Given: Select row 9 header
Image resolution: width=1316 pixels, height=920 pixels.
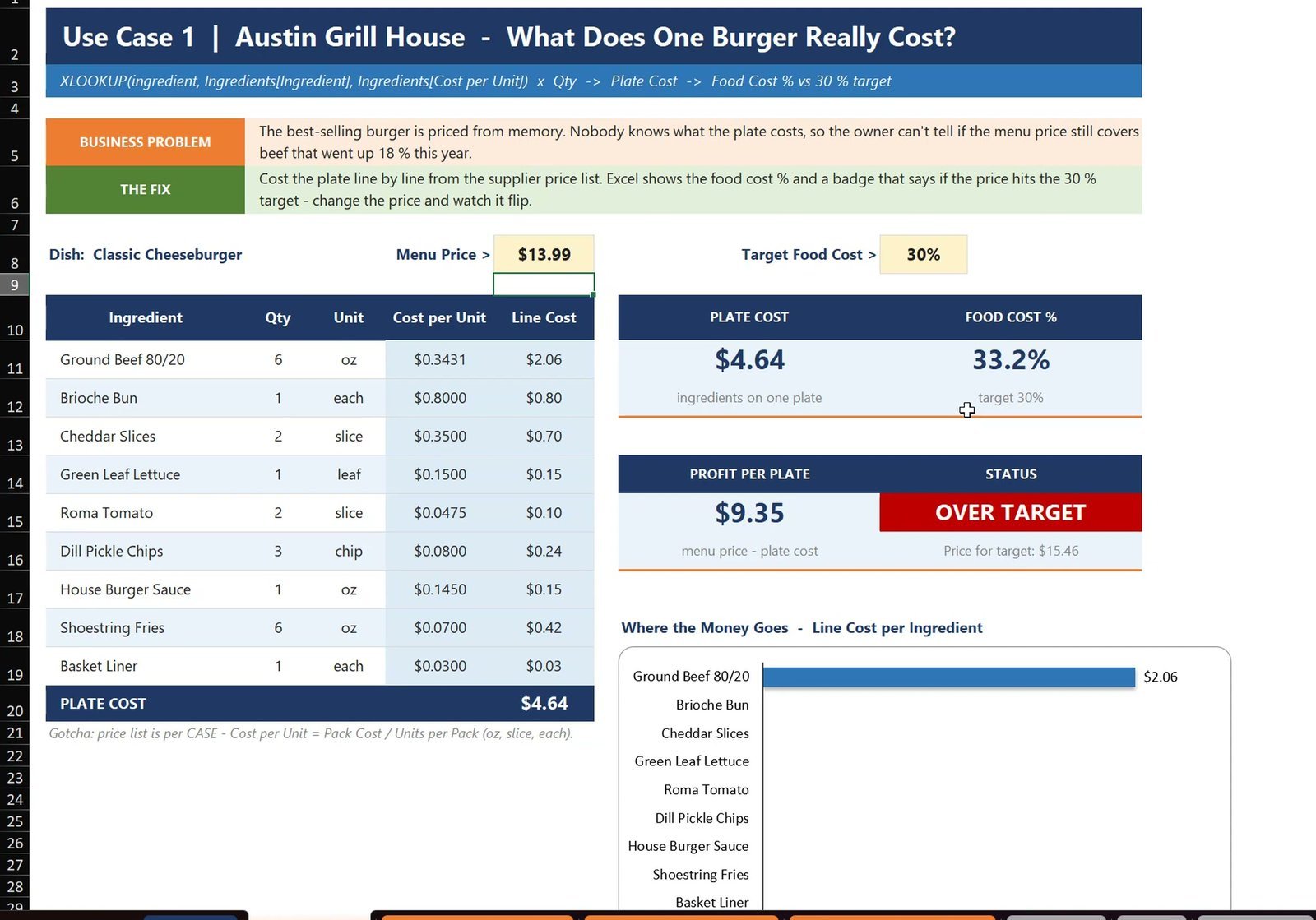Looking at the screenshot, I should [15, 284].
